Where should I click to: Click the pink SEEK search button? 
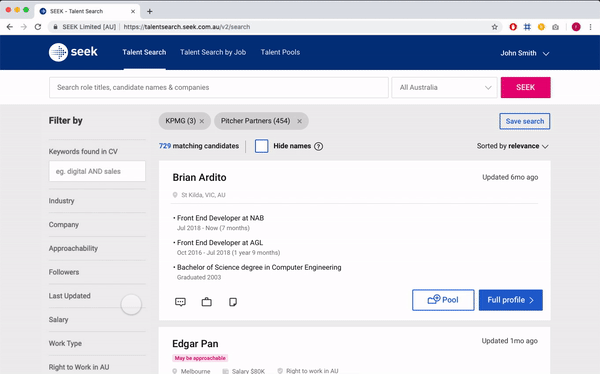tap(525, 87)
